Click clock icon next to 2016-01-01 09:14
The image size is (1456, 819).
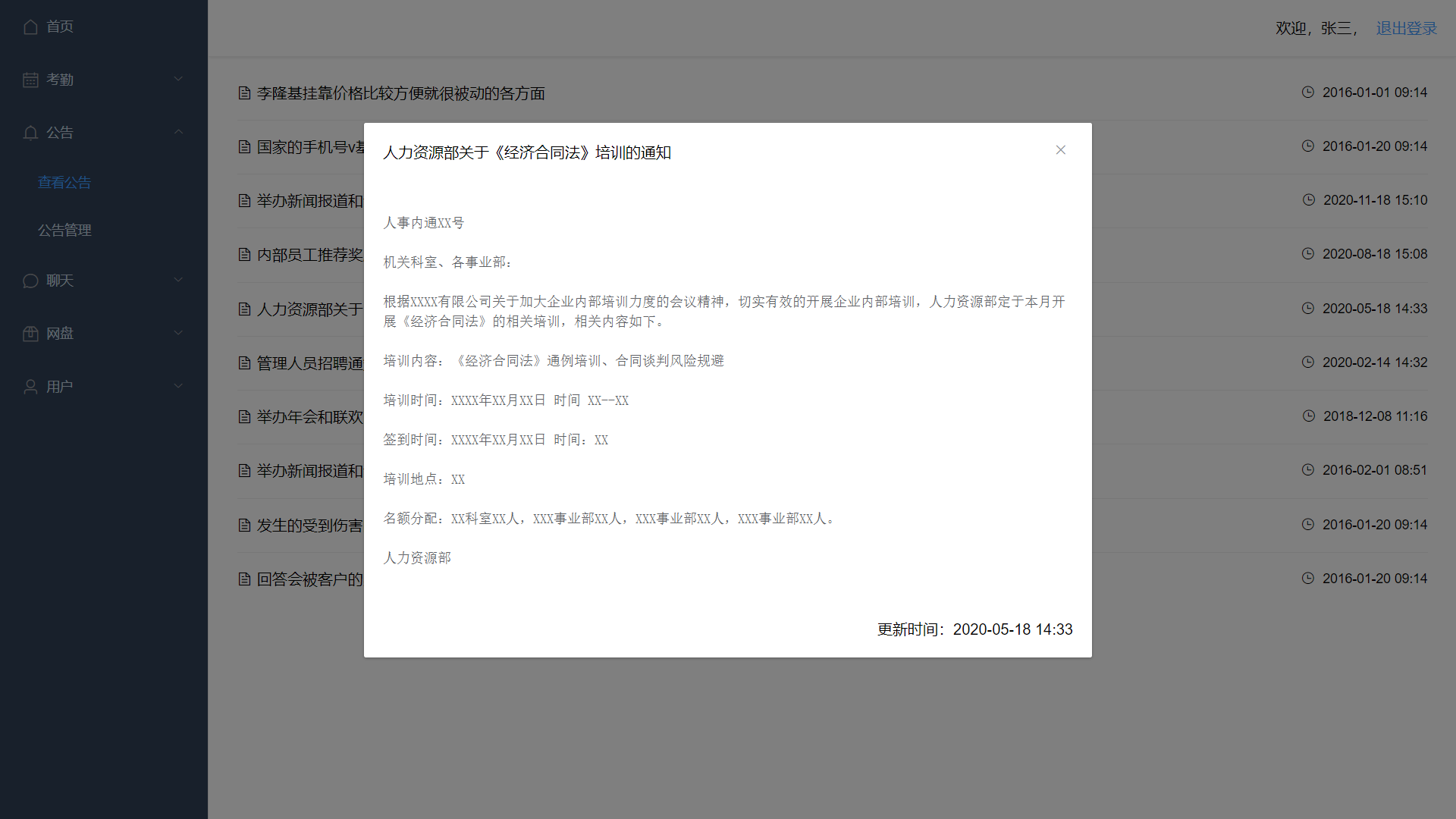coord(1308,92)
